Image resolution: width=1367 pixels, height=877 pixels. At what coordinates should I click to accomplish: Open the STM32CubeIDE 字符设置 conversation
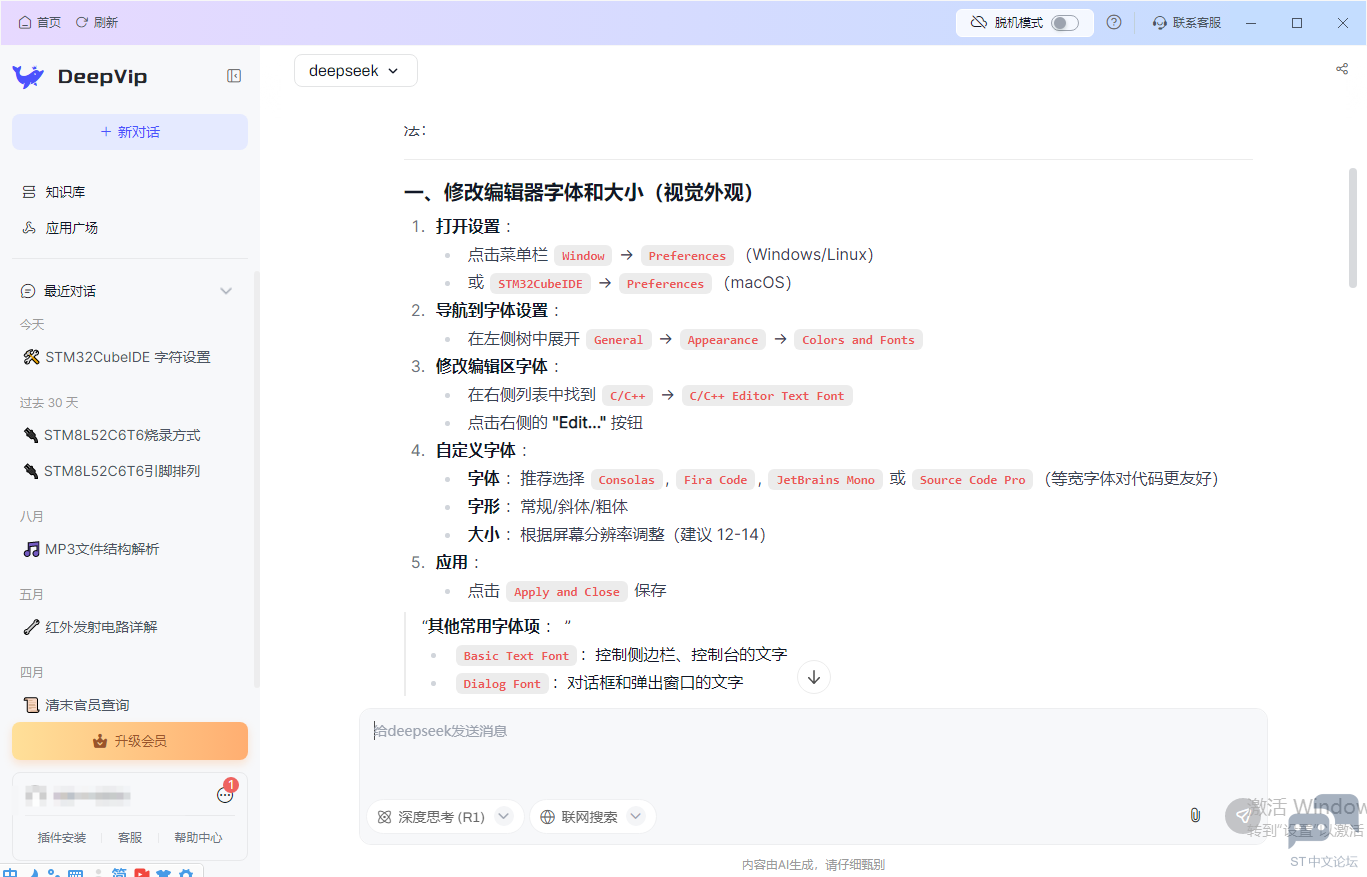click(130, 357)
